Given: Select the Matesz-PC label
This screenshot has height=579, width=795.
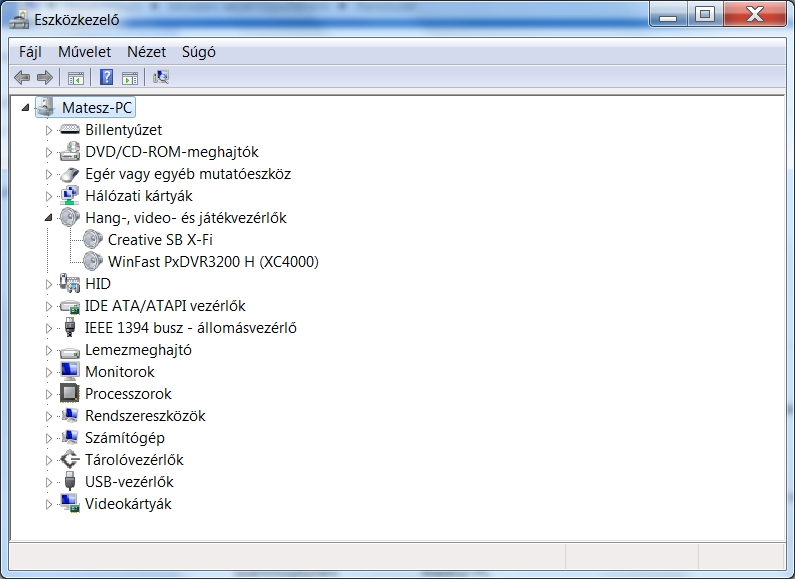Looking at the screenshot, I should click(97, 107).
